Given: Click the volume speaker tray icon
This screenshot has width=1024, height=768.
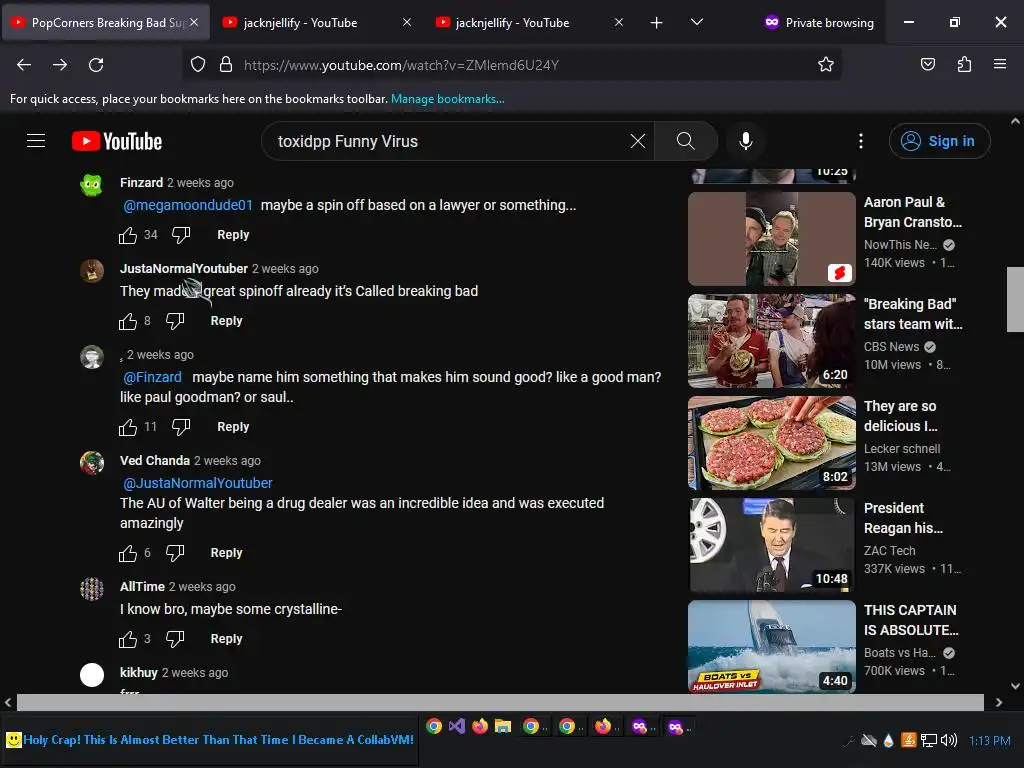Looking at the screenshot, I should coord(949,740).
